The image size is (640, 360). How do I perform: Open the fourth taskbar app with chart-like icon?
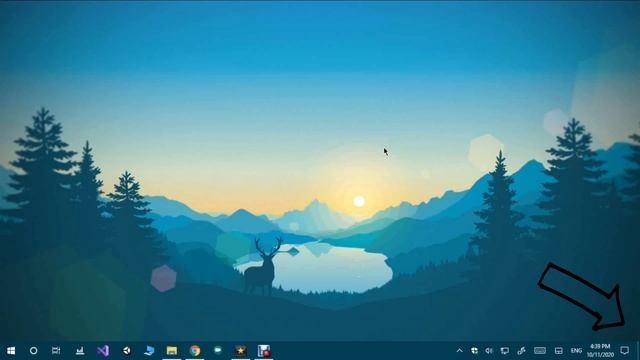point(80,351)
